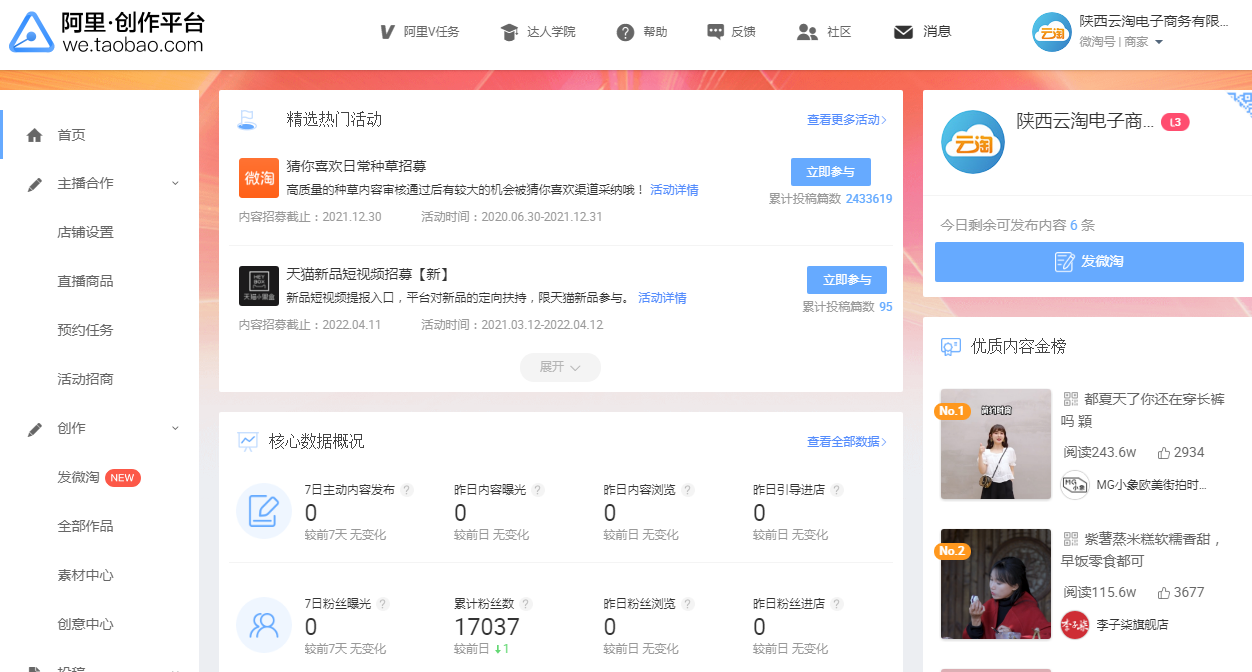1252x672 pixels.
Task: Click help icon next to 昨日内容曝光
Action: point(538,490)
